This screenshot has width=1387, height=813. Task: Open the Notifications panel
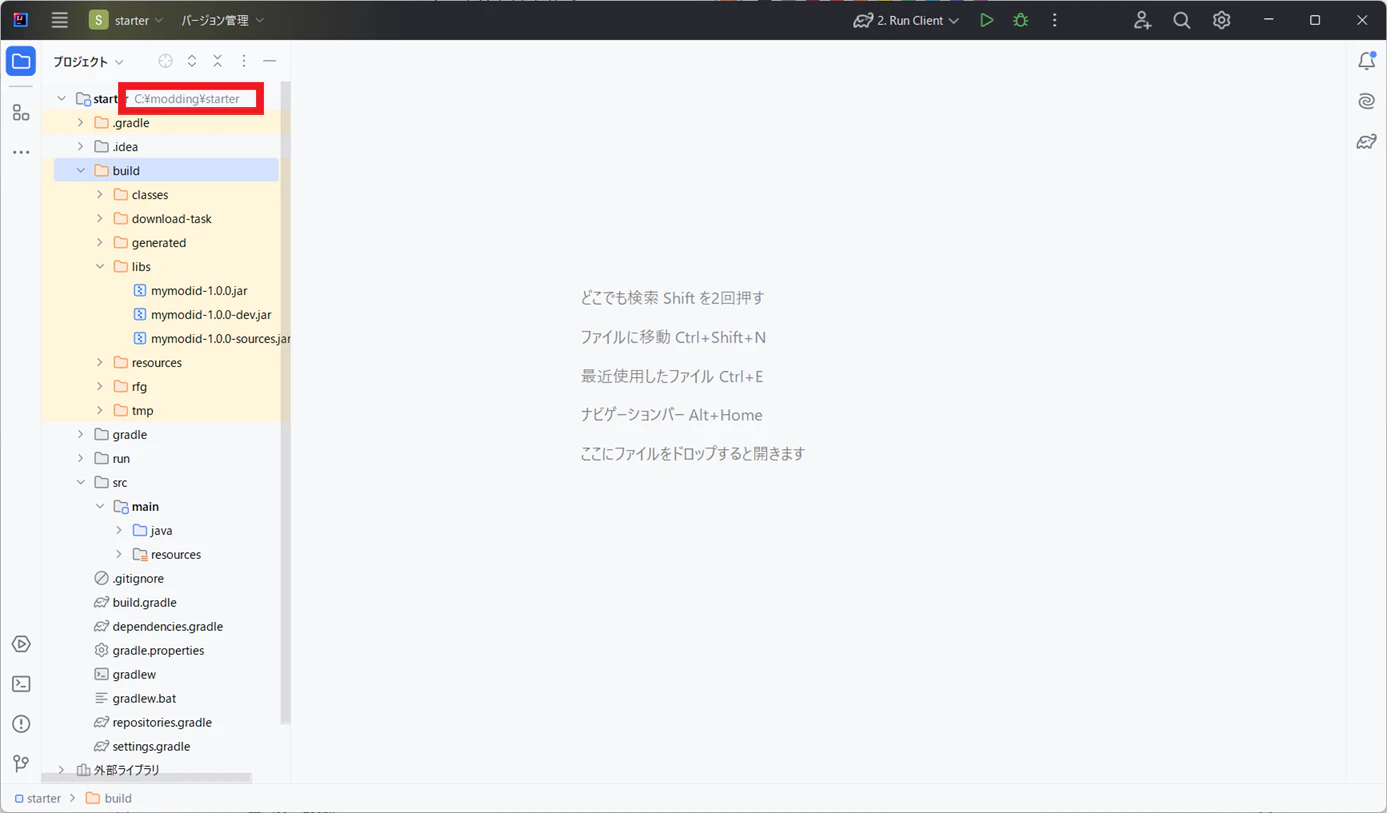pos(1366,61)
